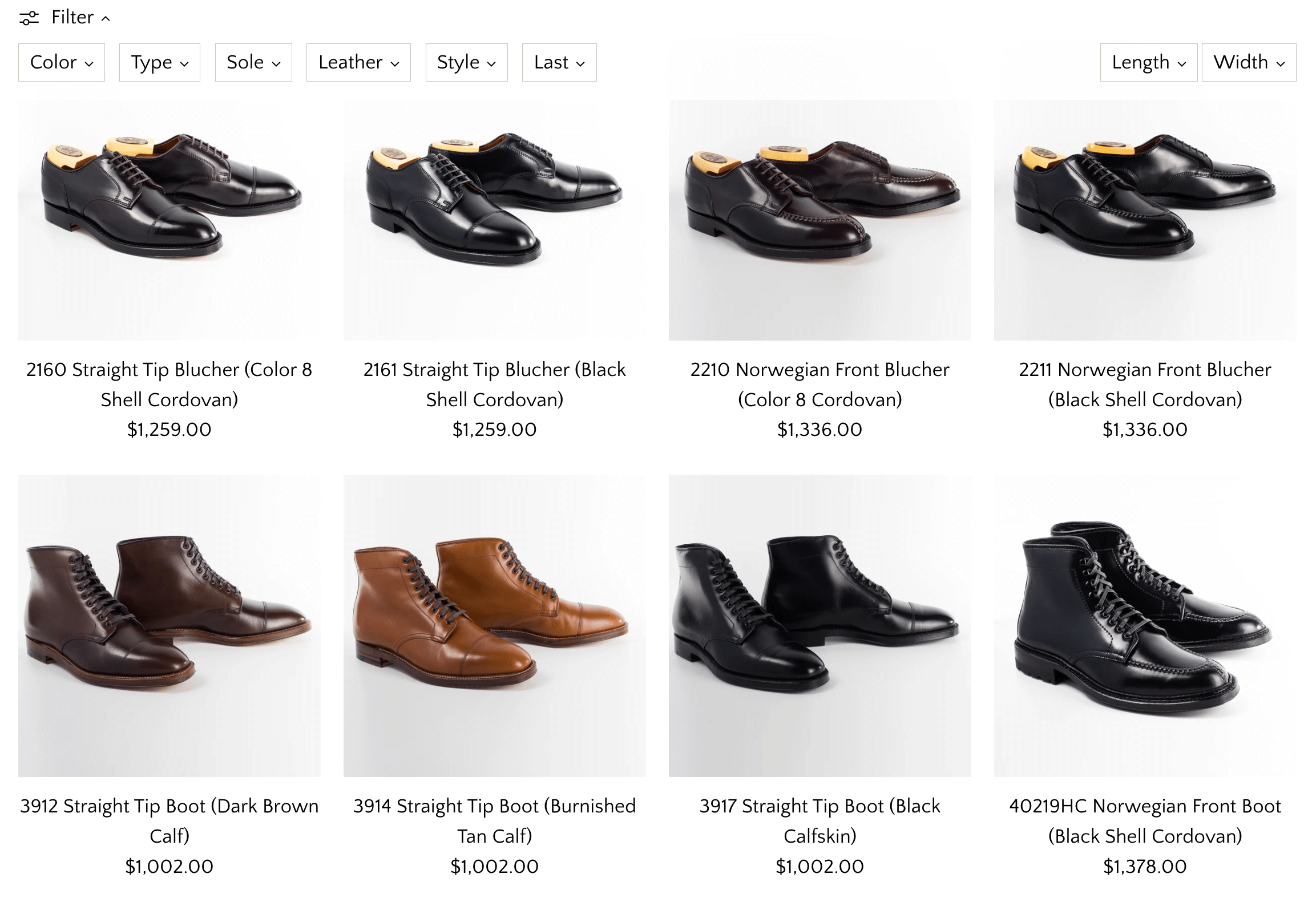Screen dimensions: 1316x906
Task: Expand the Leather filter options
Action: click(358, 62)
